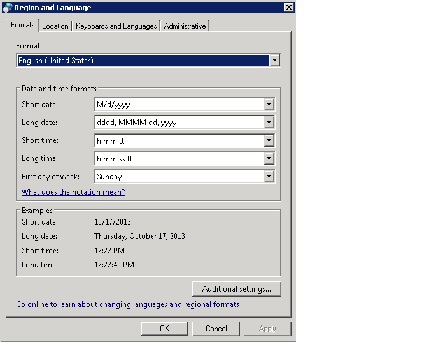433x360 pixels.
Task: Click the OK button
Action: tap(164, 329)
